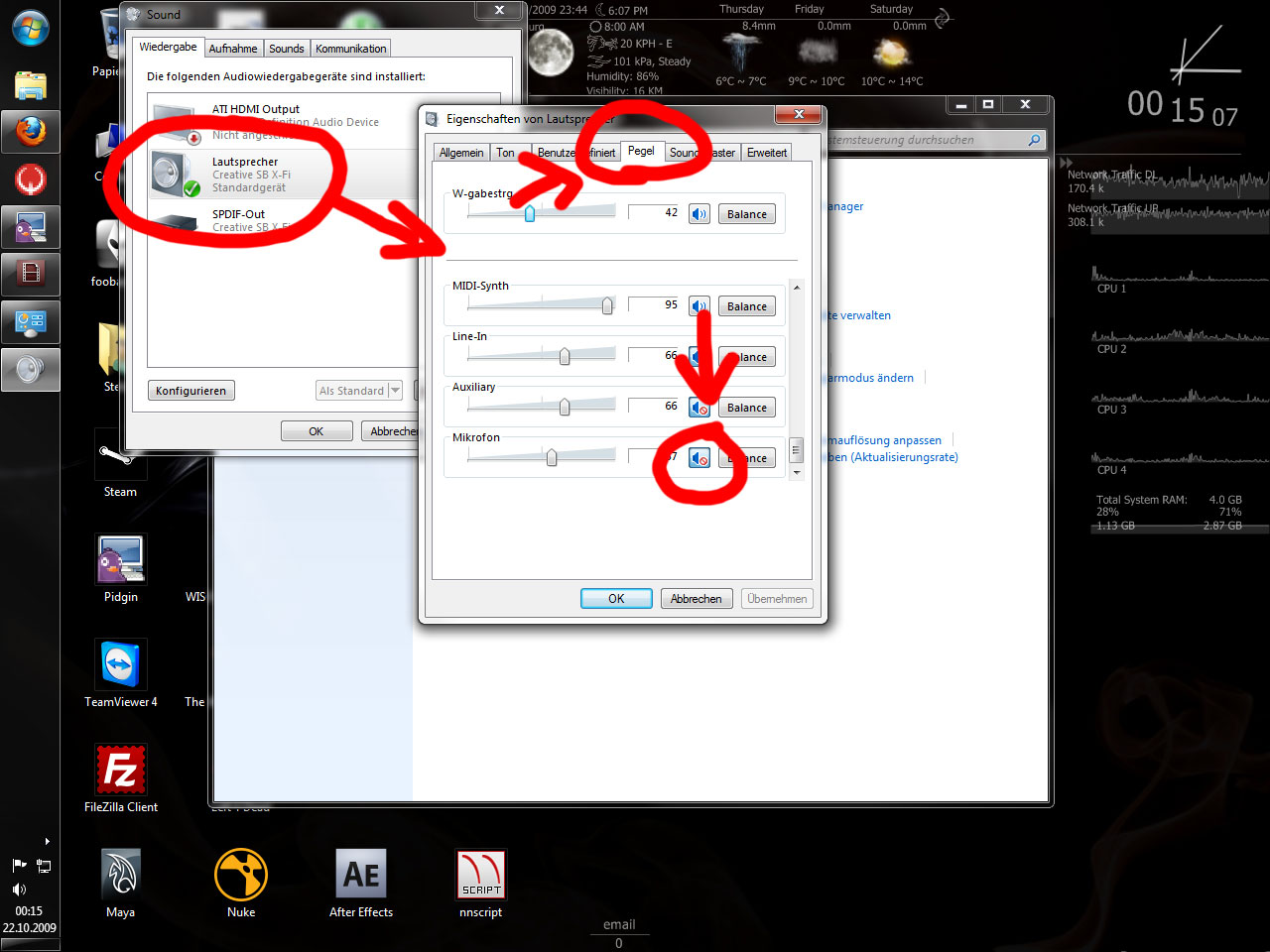Viewport: 1270px width, 952px height.
Task: Open the nnscript desktop icon
Action: point(481,875)
